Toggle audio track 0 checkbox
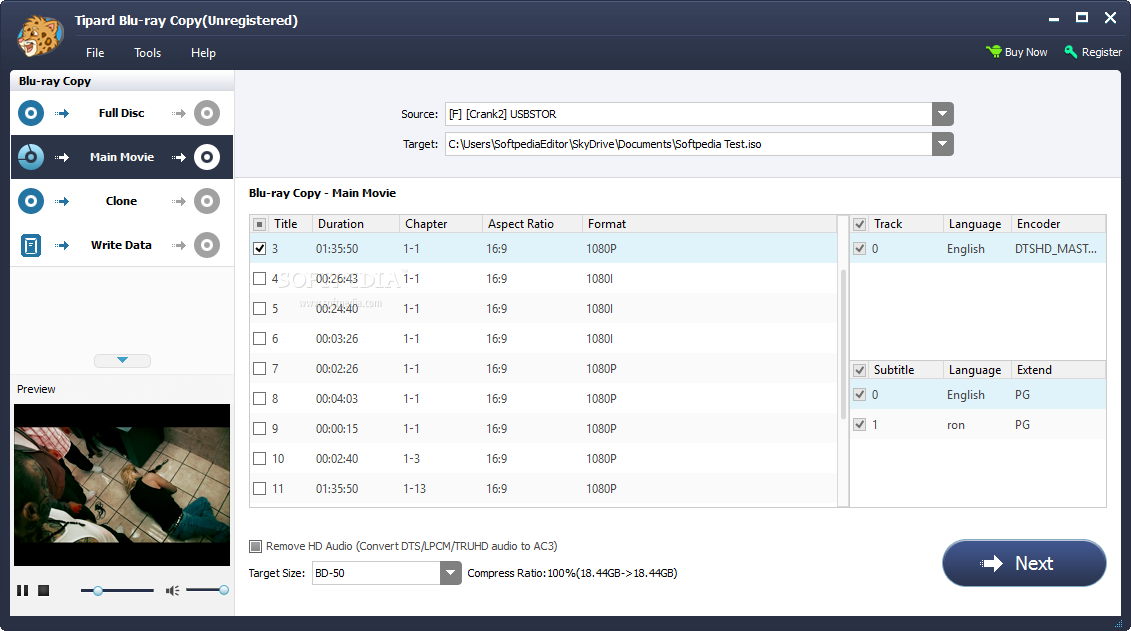This screenshot has height=631, width=1131. (860, 249)
